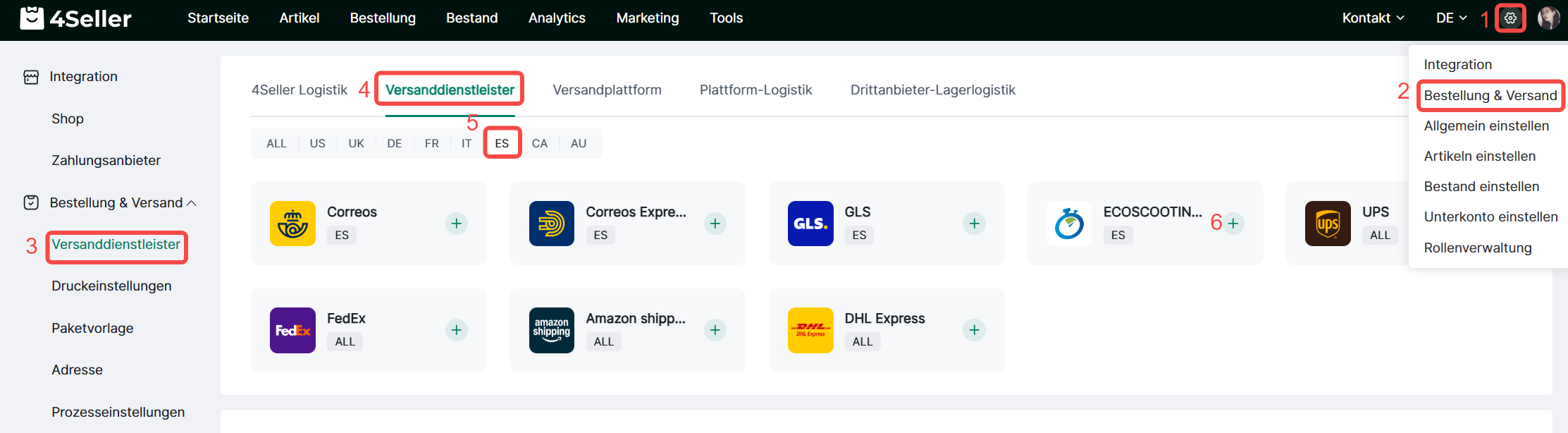The width and height of the screenshot is (1568, 433).
Task: Click plus icon on FedEx card
Action: tap(456, 330)
